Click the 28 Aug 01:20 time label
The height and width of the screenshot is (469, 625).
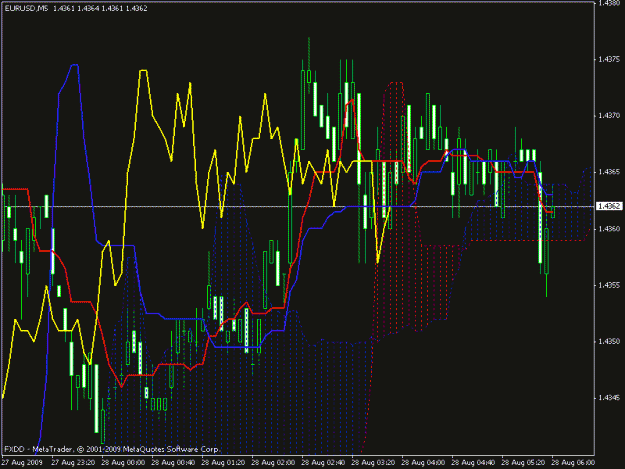pyautogui.click(x=223, y=463)
